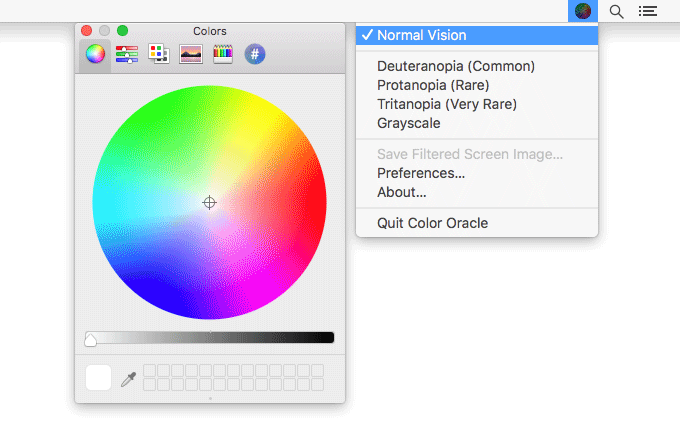Image resolution: width=680 pixels, height=434 pixels.
Task: Open the crayon pencils picker tab
Action: pyautogui.click(x=223, y=54)
